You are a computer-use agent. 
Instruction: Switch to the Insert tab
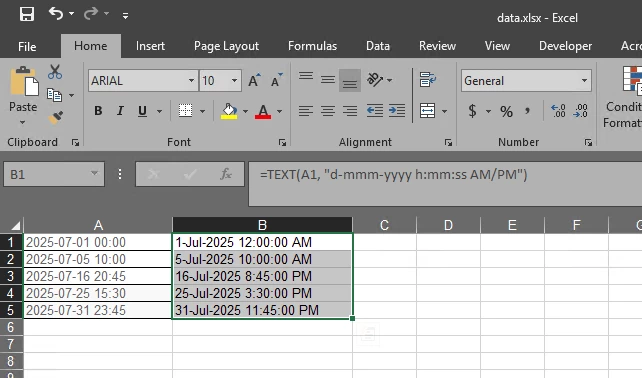click(x=150, y=46)
